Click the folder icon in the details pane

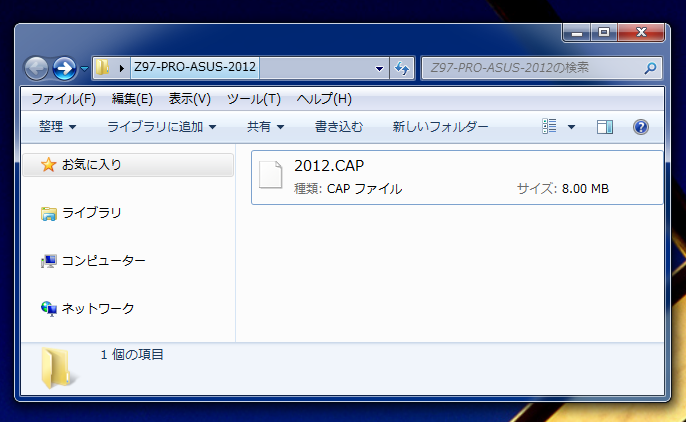[x=58, y=368]
